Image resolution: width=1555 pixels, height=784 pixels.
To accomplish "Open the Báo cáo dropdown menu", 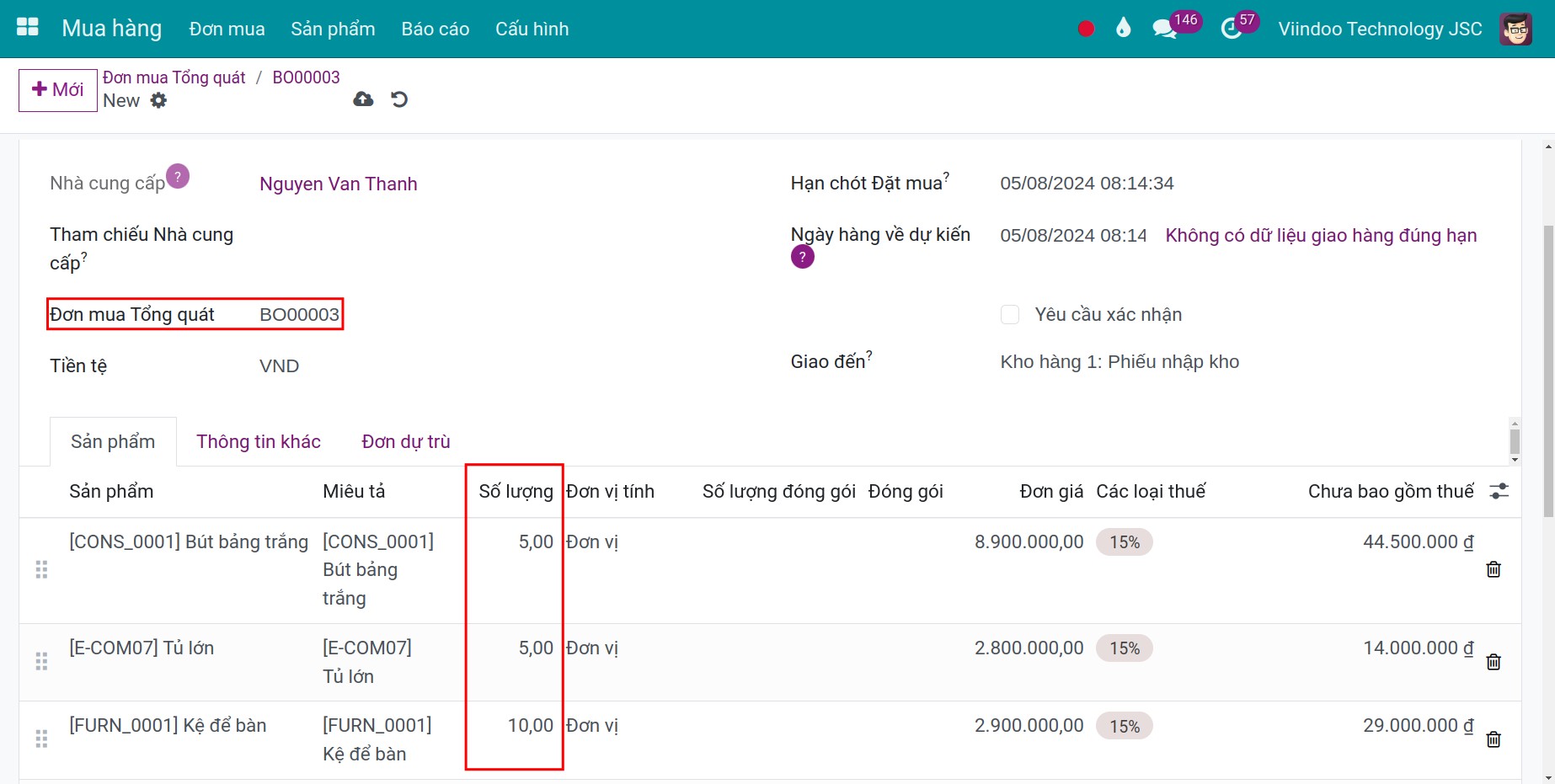I will coord(435,29).
